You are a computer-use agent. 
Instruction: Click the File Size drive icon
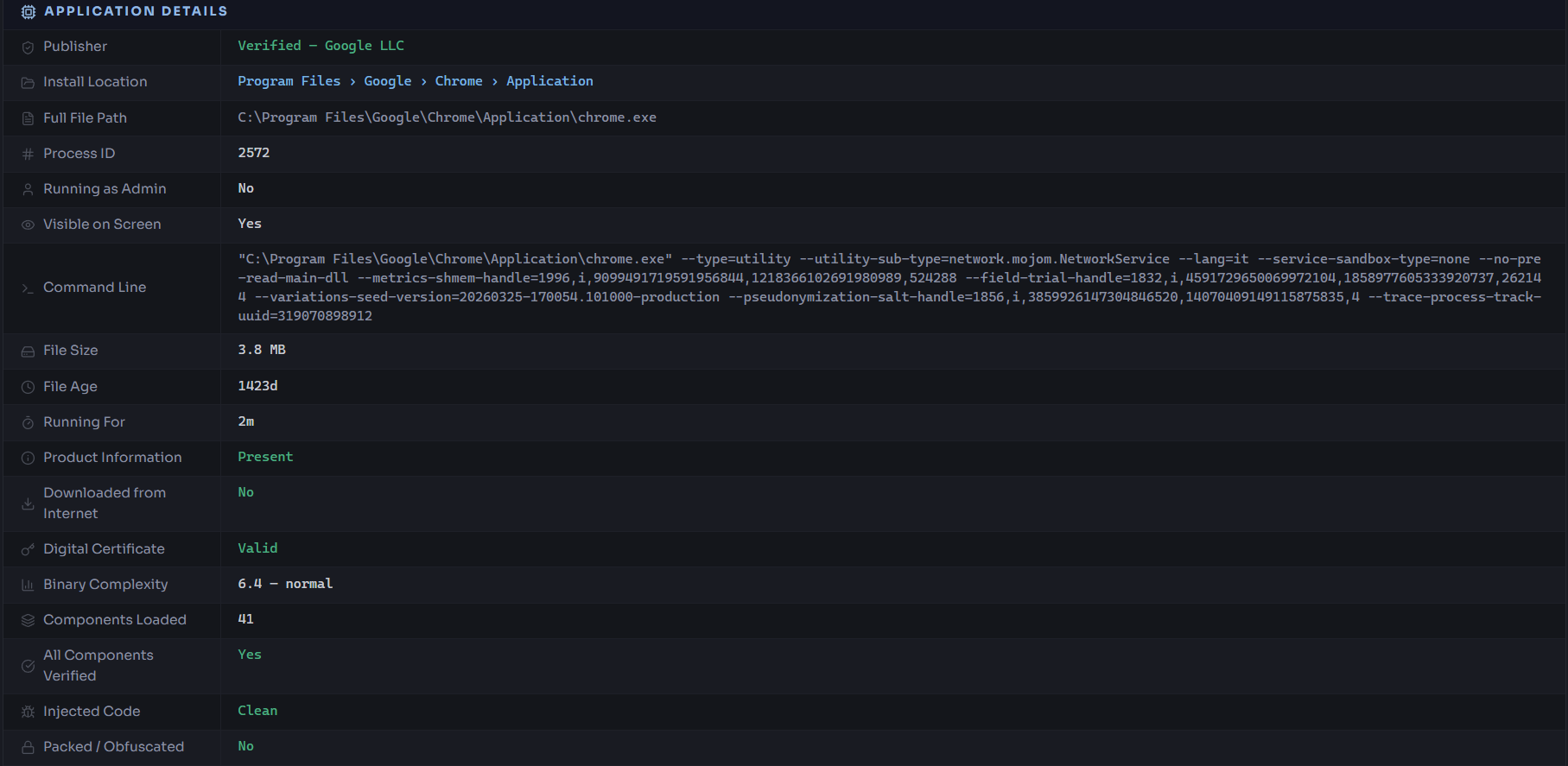coord(28,351)
